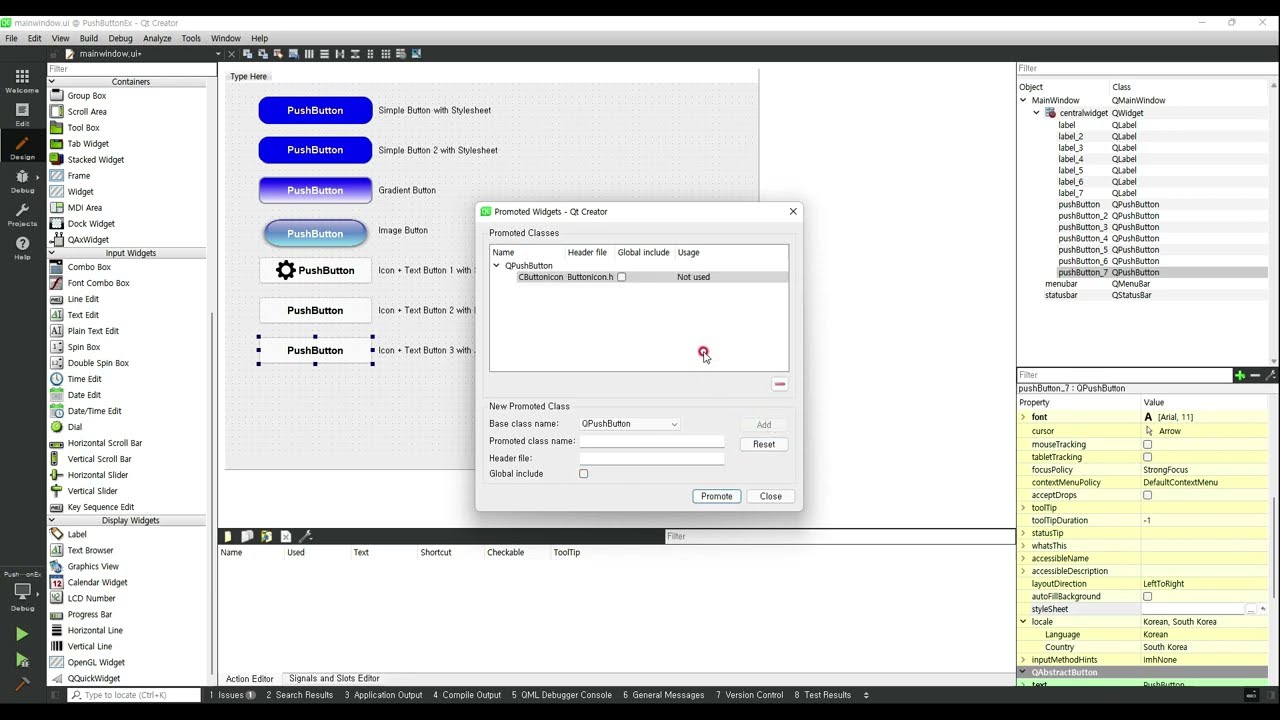
Task: Collapse the Containers widget category
Action: [x=52, y=82]
